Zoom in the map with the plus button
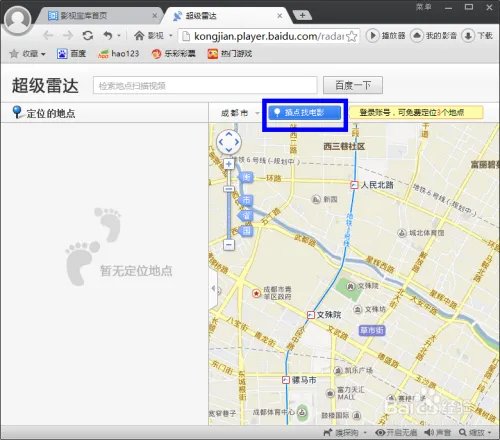 pos(229,164)
